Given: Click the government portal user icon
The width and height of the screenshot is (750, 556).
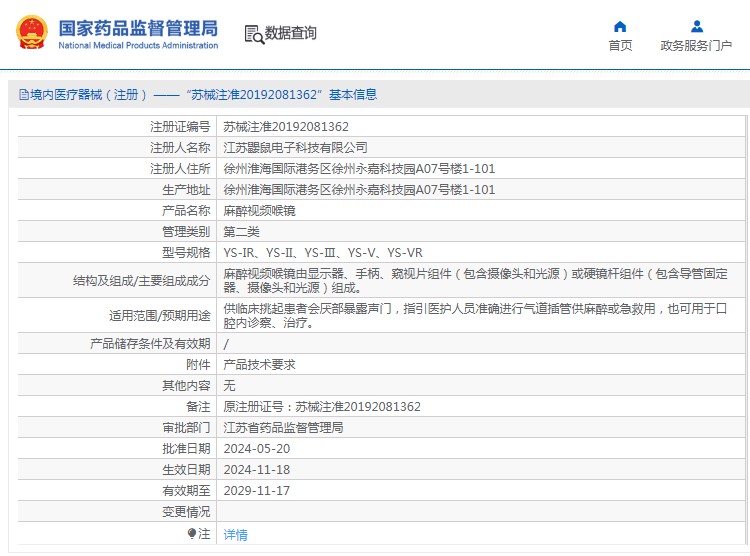Looking at the screenshot, I should click(x=697, y=26).
